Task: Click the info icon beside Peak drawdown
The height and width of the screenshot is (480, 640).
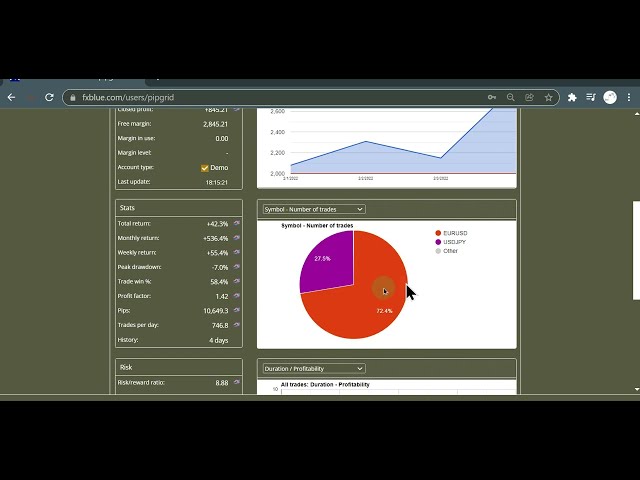Action: pos(237,267)
